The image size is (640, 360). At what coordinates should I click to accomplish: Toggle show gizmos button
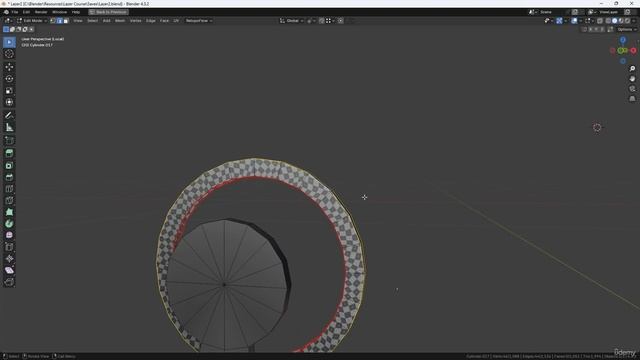click(x=560, y=20)
